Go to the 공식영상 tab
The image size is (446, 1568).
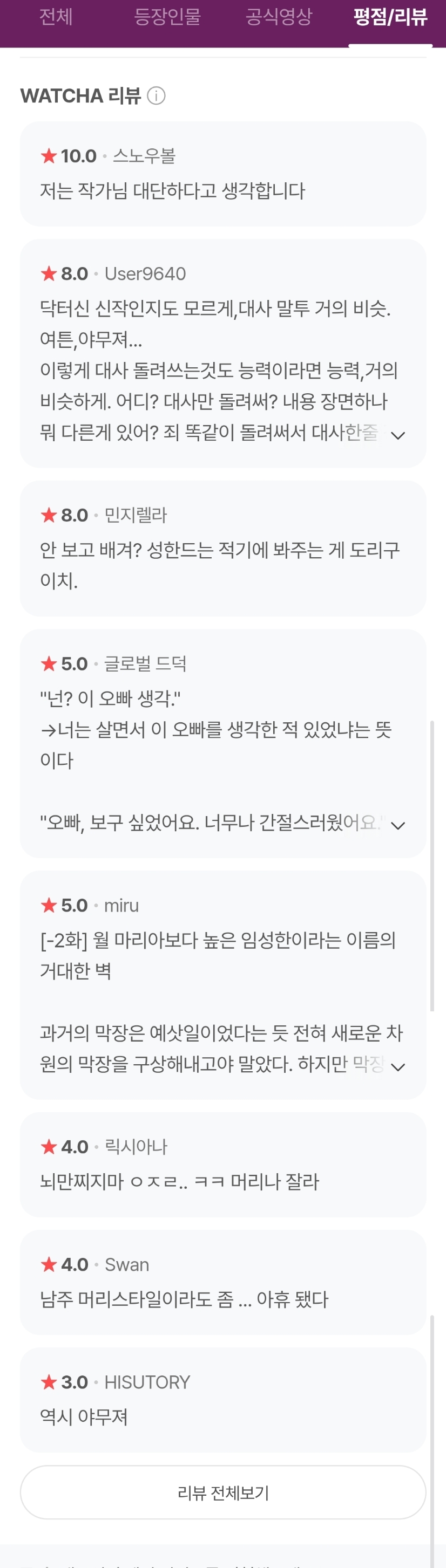[x=279, y=17]
